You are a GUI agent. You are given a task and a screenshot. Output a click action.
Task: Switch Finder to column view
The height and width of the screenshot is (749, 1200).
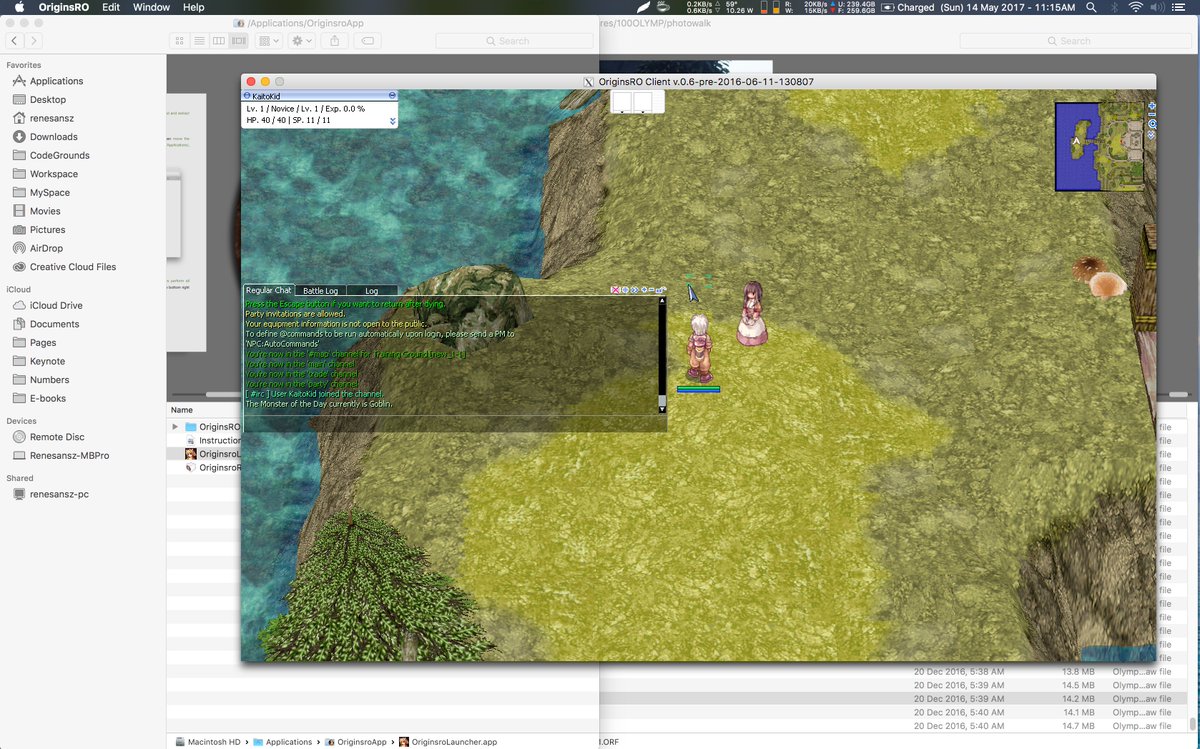tap(218, 41)
